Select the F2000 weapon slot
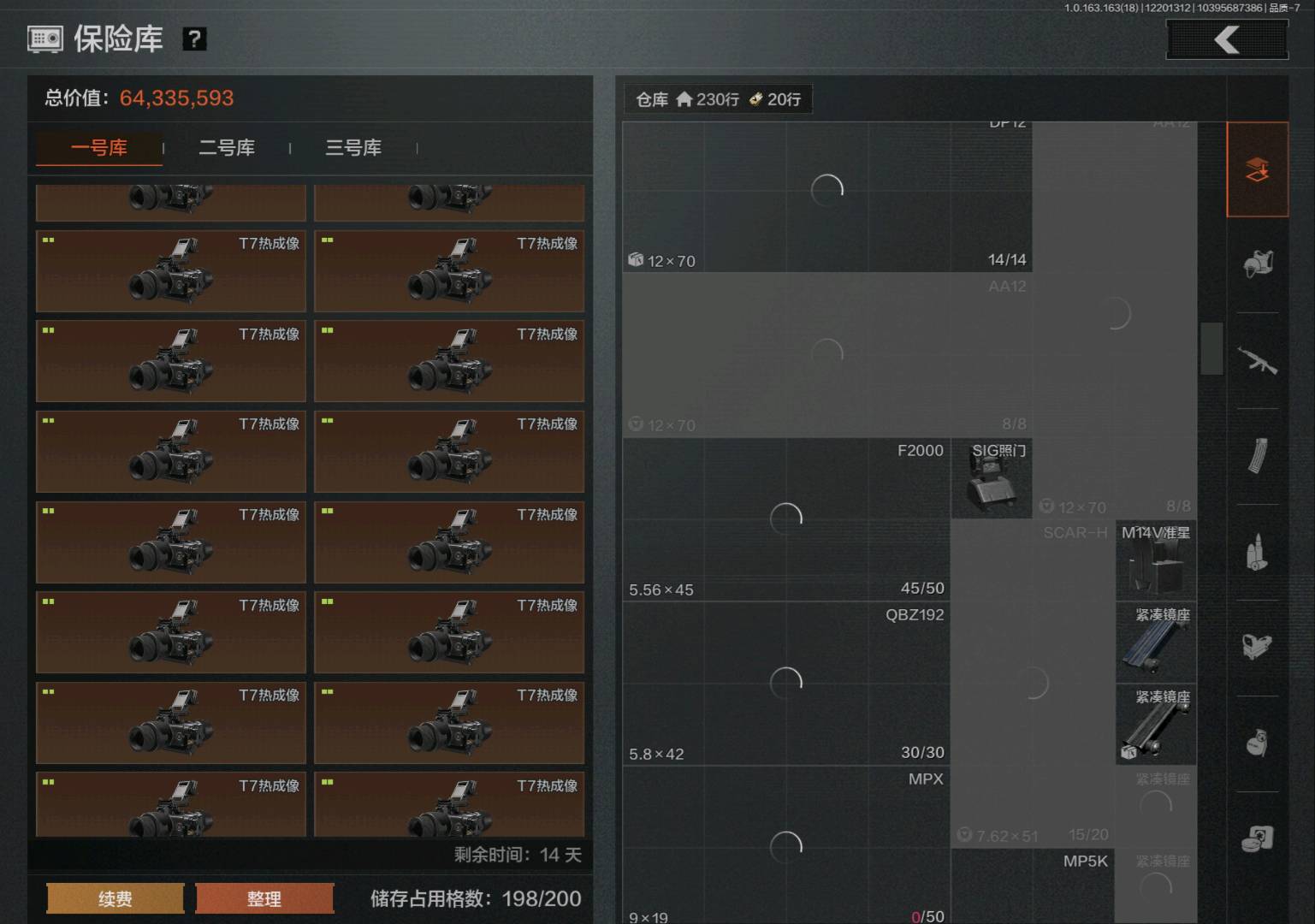Screen dimensions: 1315x924 786,519
